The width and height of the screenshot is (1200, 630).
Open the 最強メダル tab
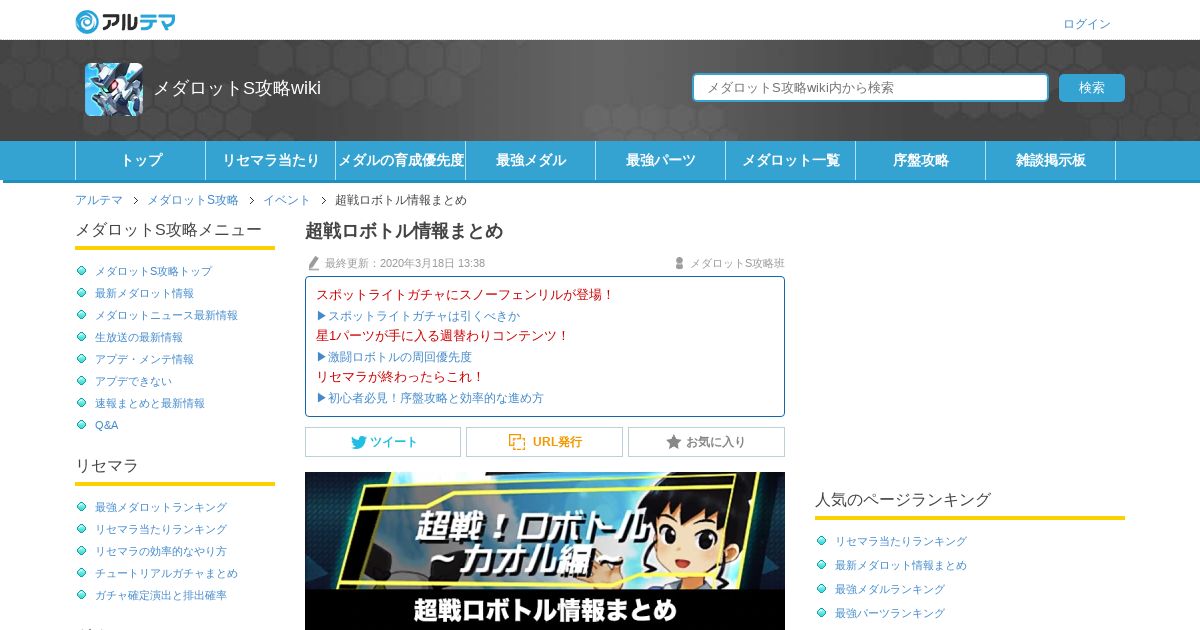coord(531,160)
